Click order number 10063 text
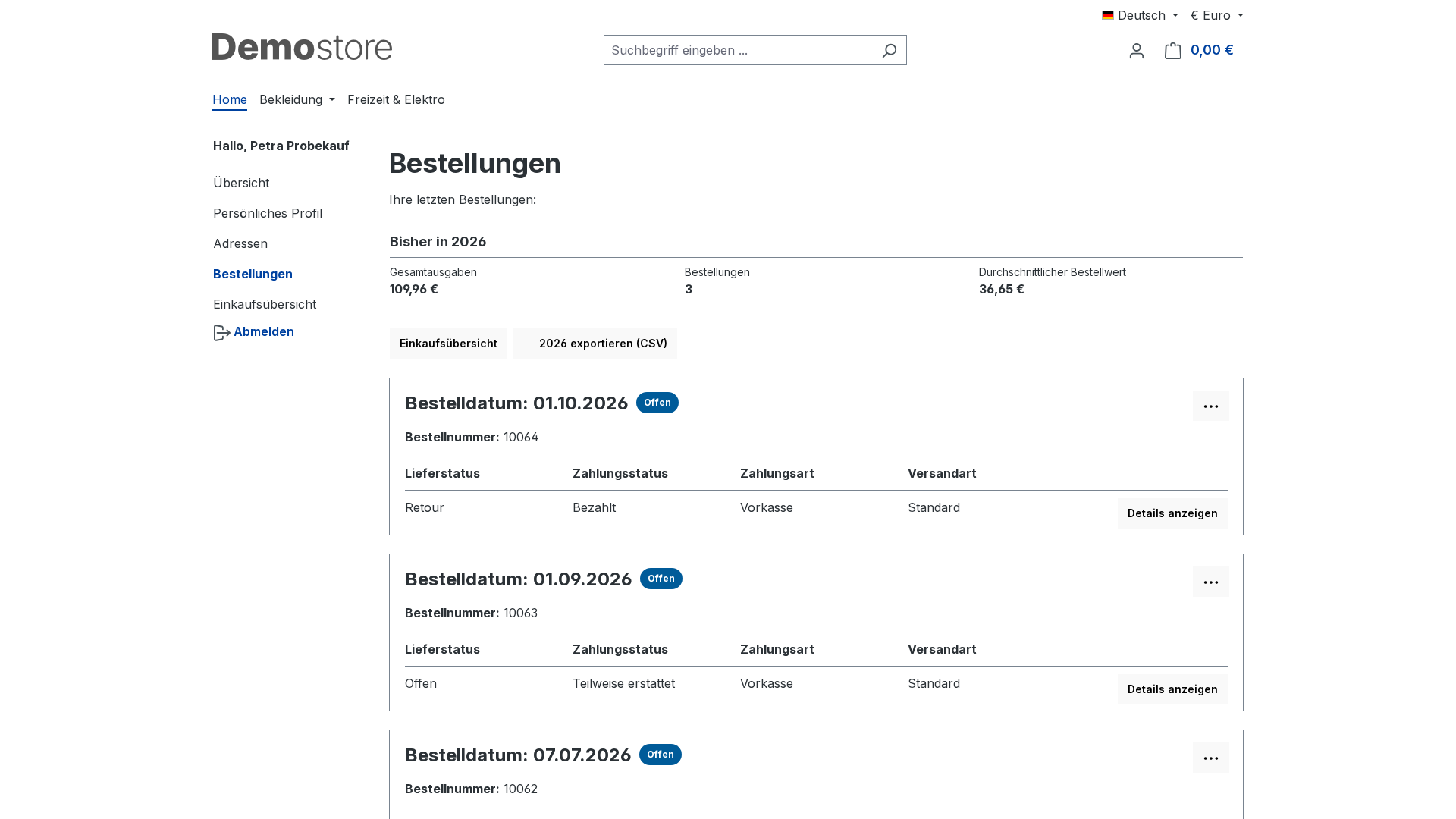The image size is (1456, 819). click(x=520, y=613)
